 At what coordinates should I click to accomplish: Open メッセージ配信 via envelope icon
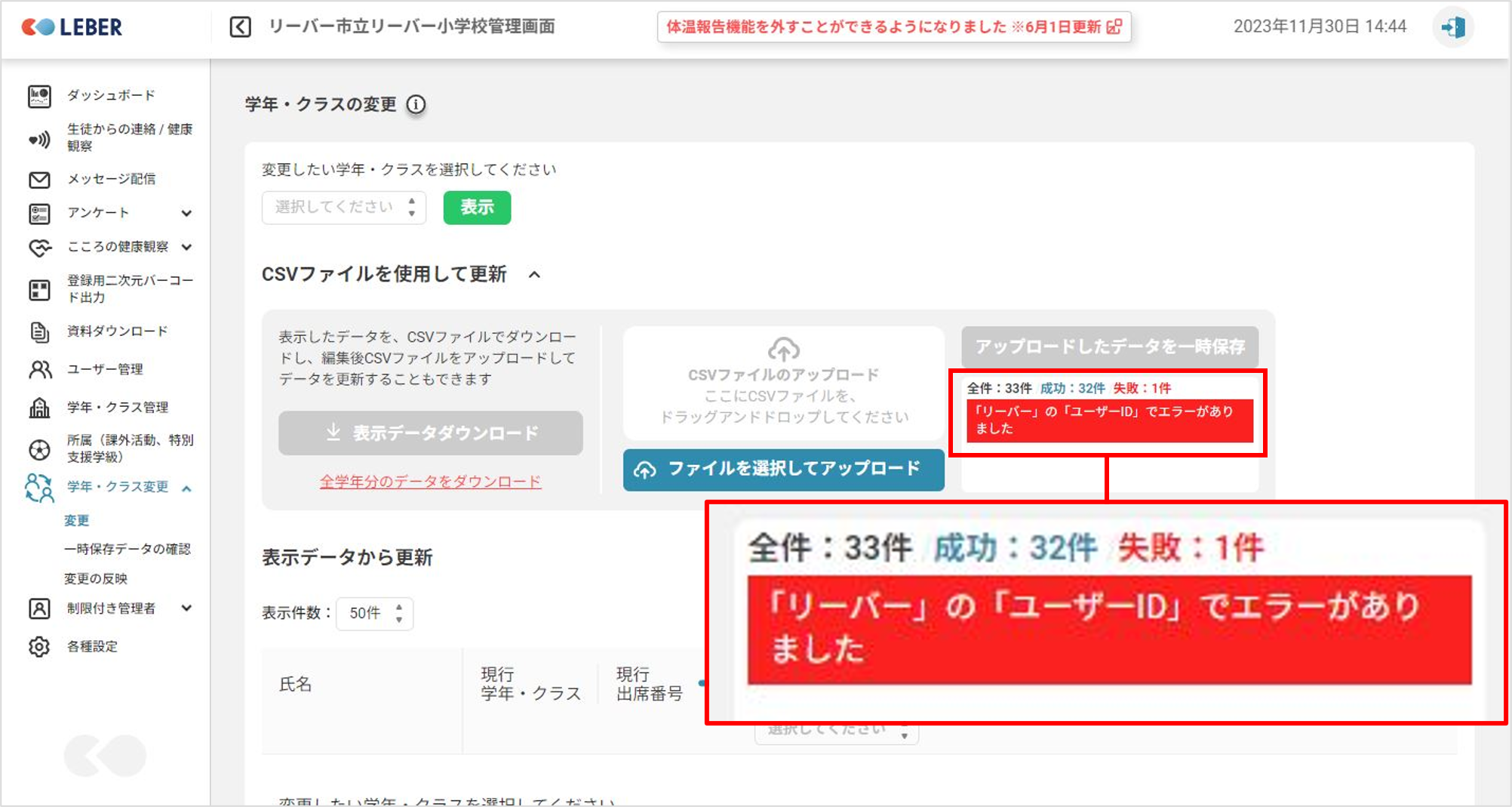(x=39, y=180)
